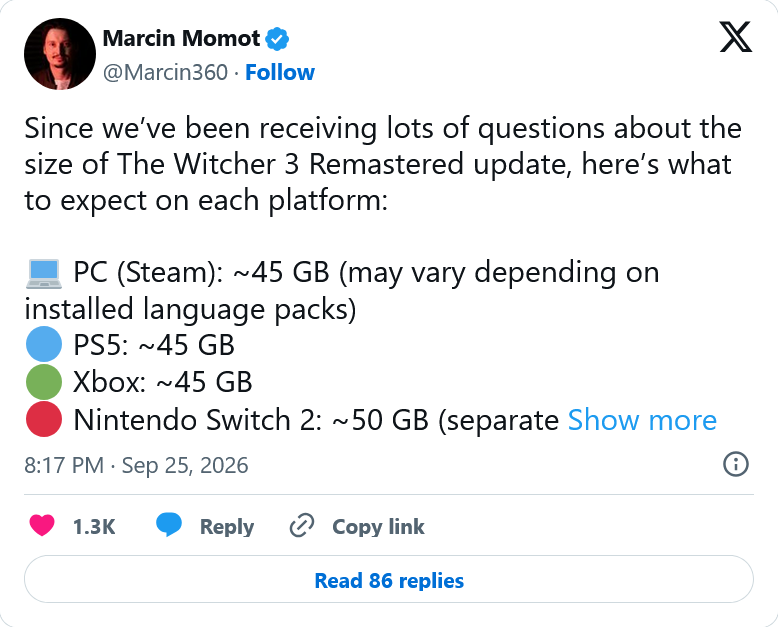Click the copy link chain icon
Image resolution: width=778 pixels, height=627 pixels.
[x=302, y=526]
